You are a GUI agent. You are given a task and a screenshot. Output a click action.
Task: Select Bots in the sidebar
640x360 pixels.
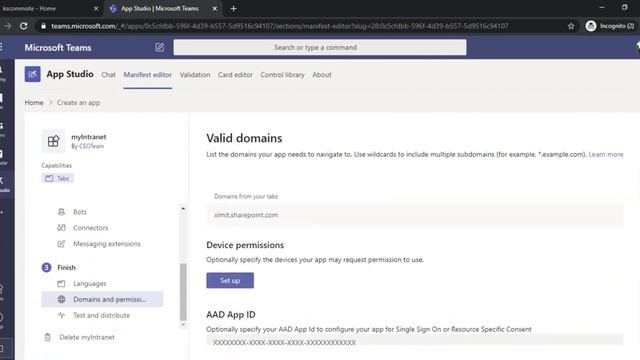[80, 212]
